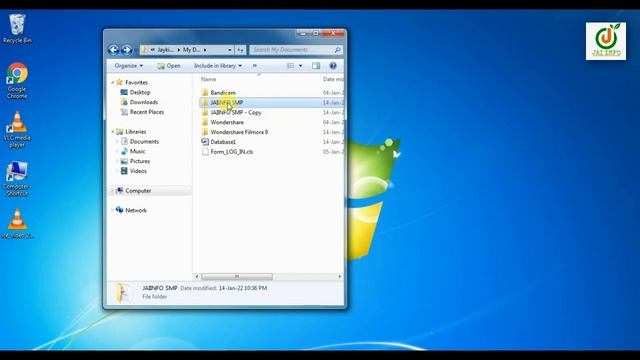This screenshot has width=640, height=360.
Task: Open the Organize dropdown menu
Action: pyautogui.click(x=129, y=66)
